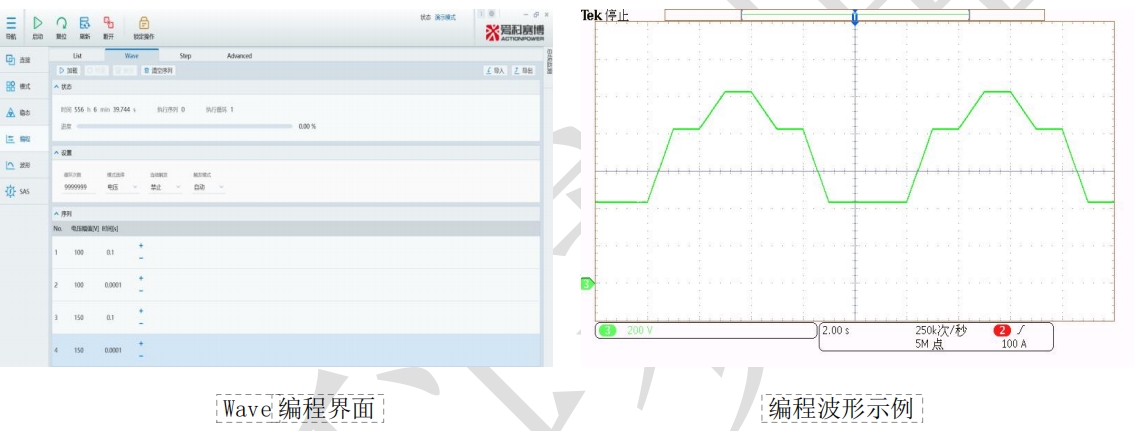1143x431 pixels.
Task: Click the progress bar showing 0.00 %
Action: 184,126
